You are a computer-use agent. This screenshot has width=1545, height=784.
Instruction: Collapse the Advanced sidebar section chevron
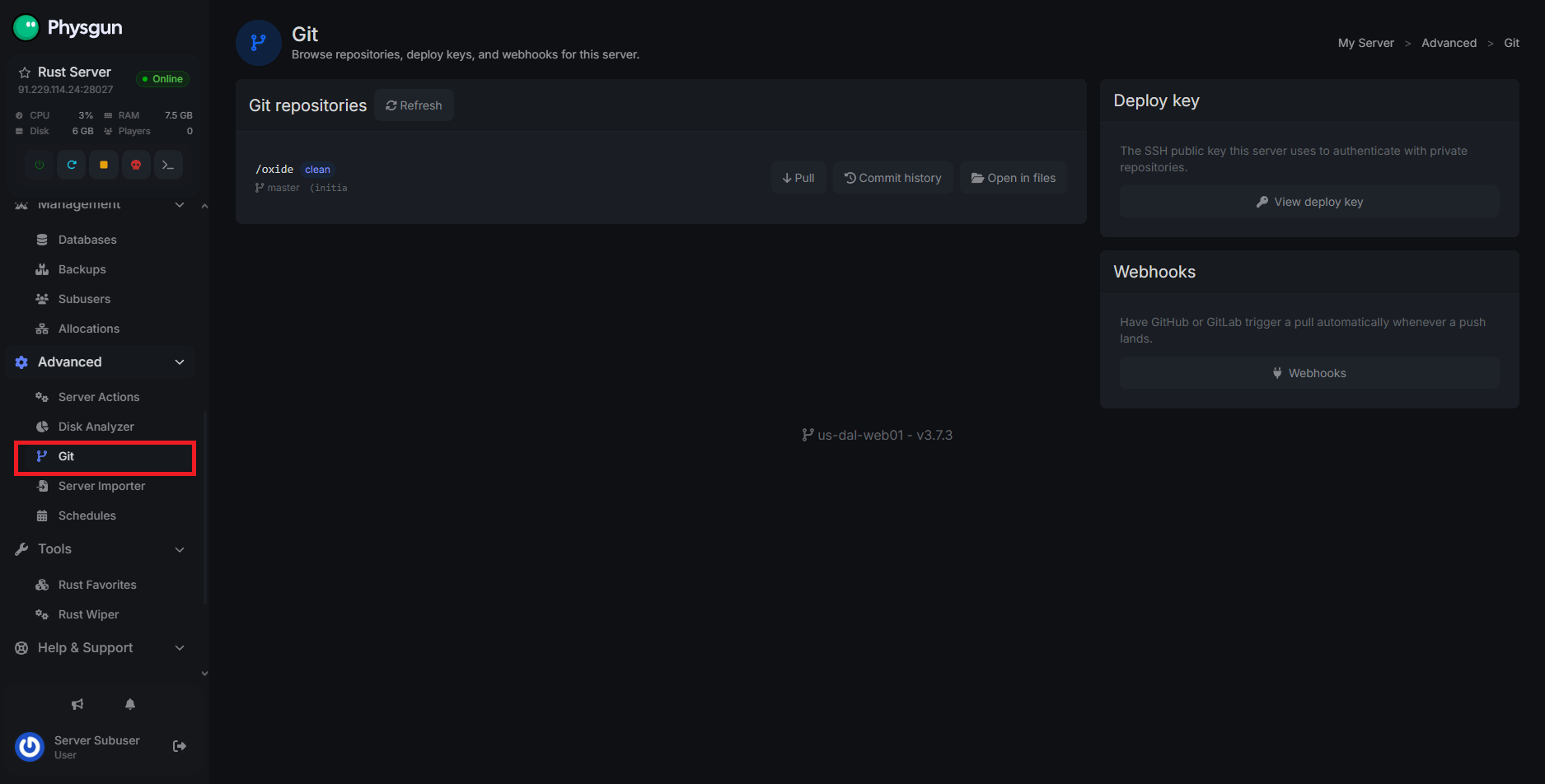(180, 362)
